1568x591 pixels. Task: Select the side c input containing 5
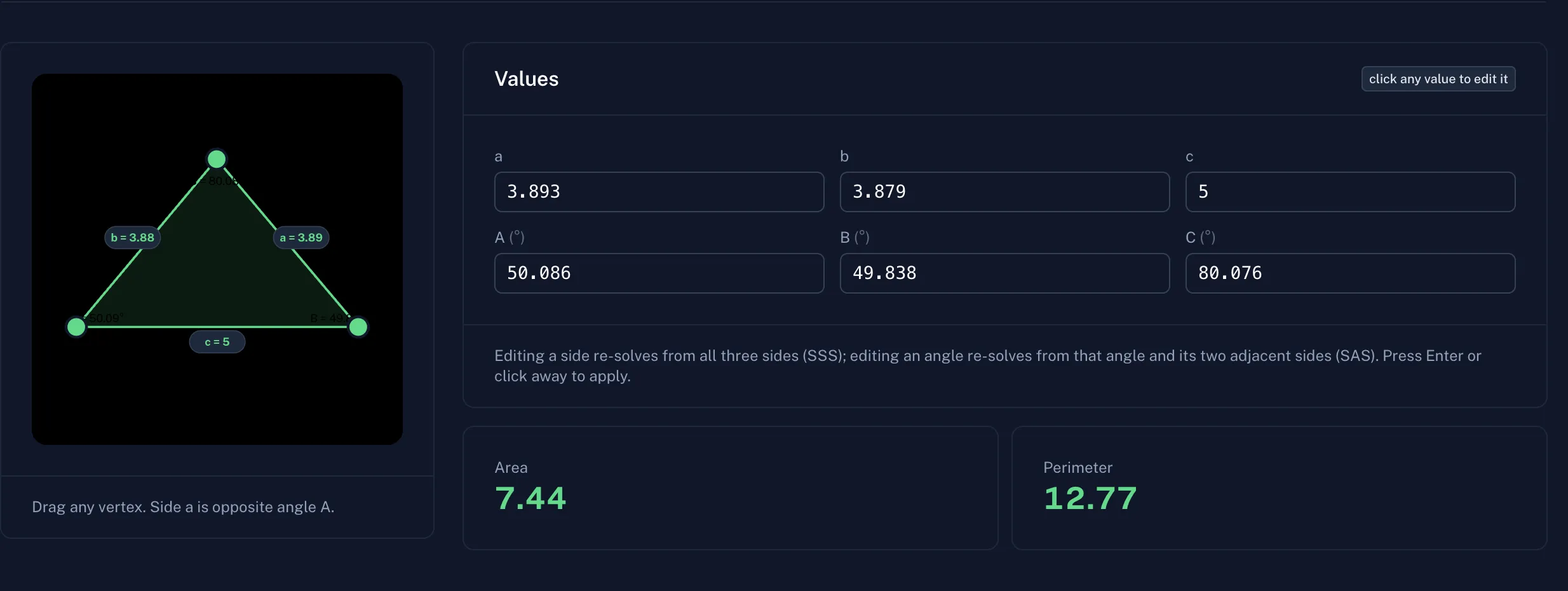point(1350,192)
